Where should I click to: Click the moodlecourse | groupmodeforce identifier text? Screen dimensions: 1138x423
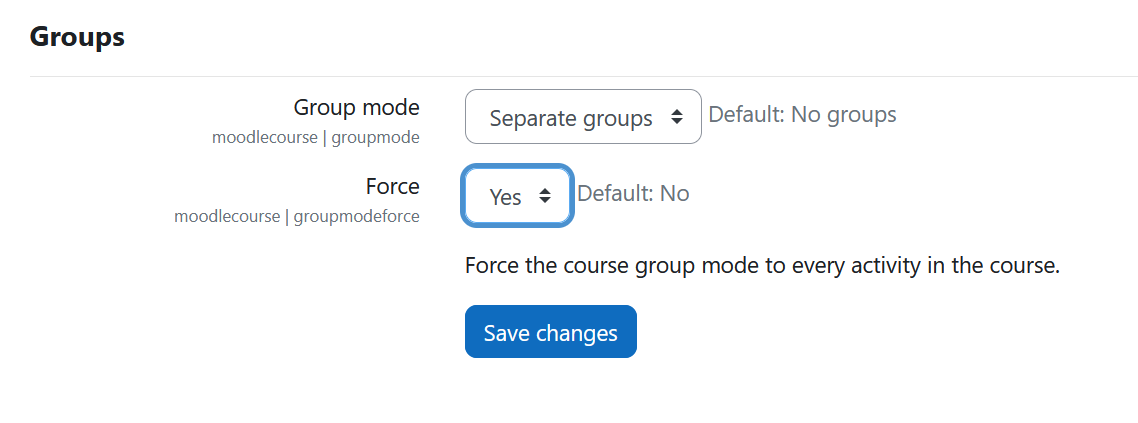[x=297, y=216]
